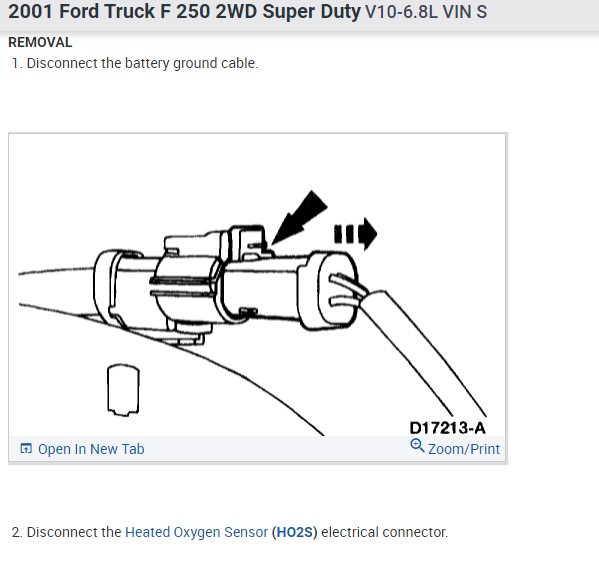Open the HO2S abbreviation link
Image resolution: width=599 pixels, height=569 pixels.
click(x=295, y=532)
